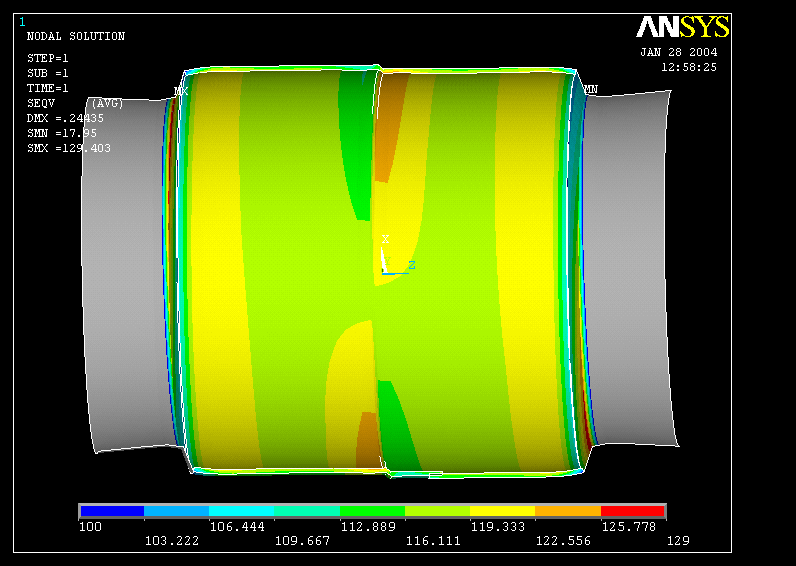This screenshot has height=566, width=796.
Task: Select the light blue legend swatch at 103.222
Action: coord(177,511)
